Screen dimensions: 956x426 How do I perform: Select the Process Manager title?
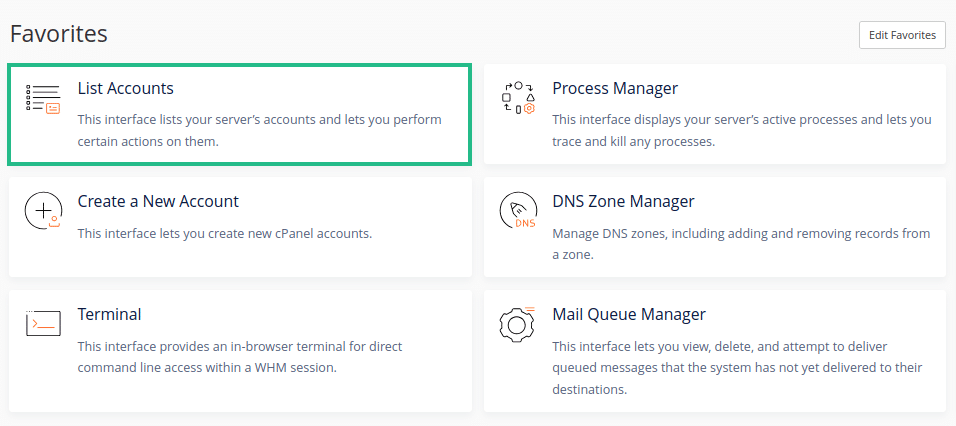tap(615, 88)
